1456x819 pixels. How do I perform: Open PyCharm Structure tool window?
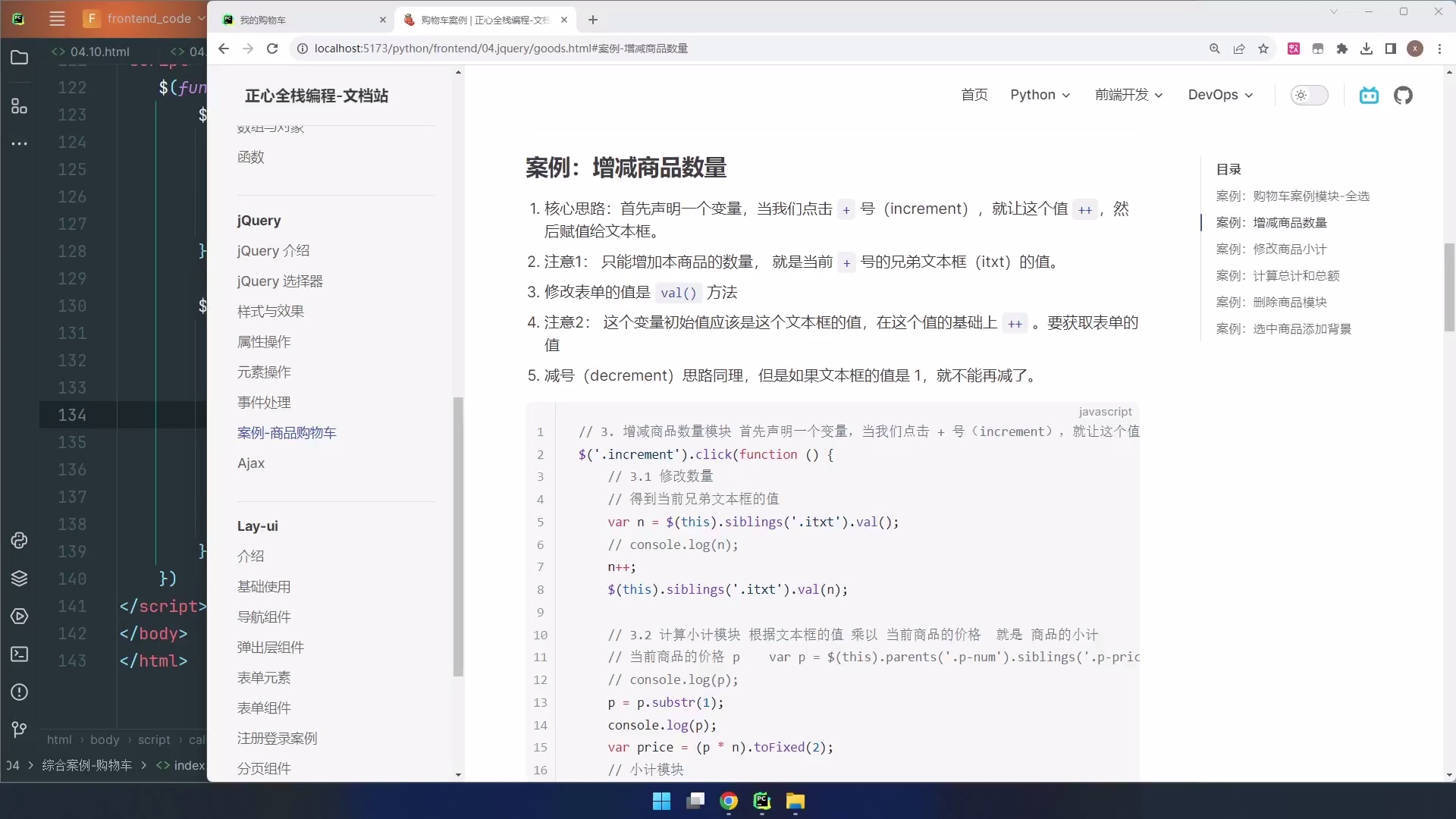pyautogui.click(x=20, y=106)
